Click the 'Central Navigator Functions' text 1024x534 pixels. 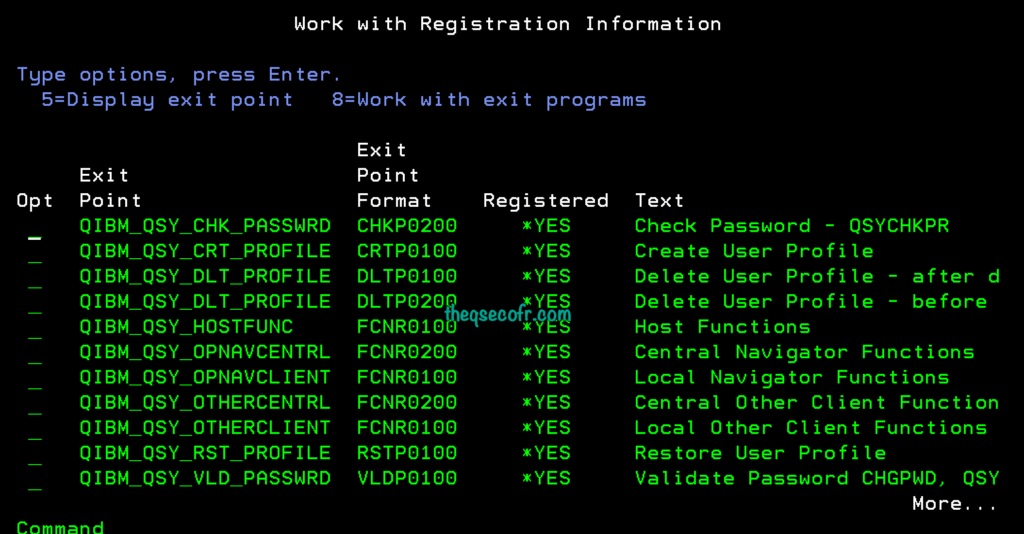tap(805, 352)
